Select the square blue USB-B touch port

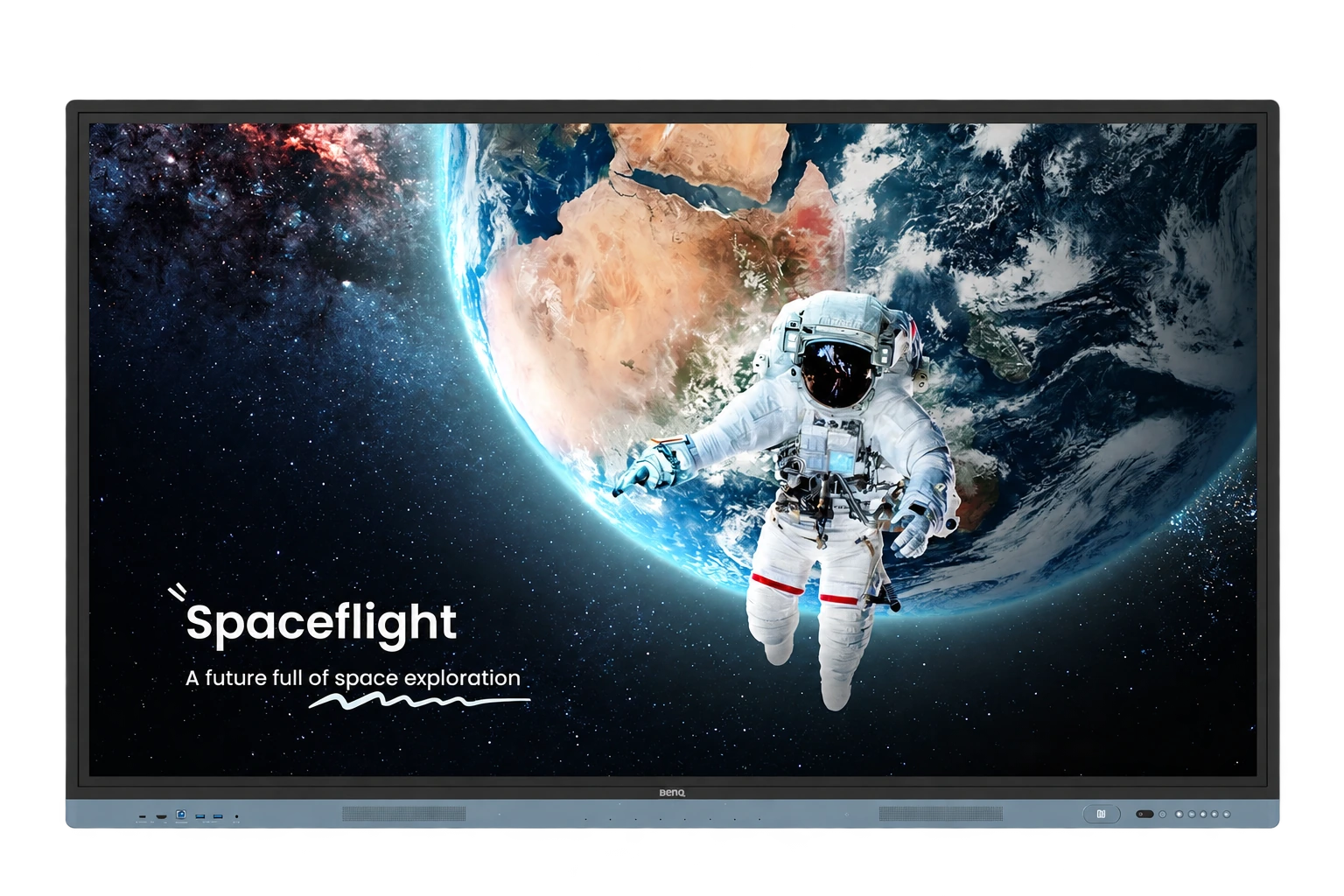181,814
